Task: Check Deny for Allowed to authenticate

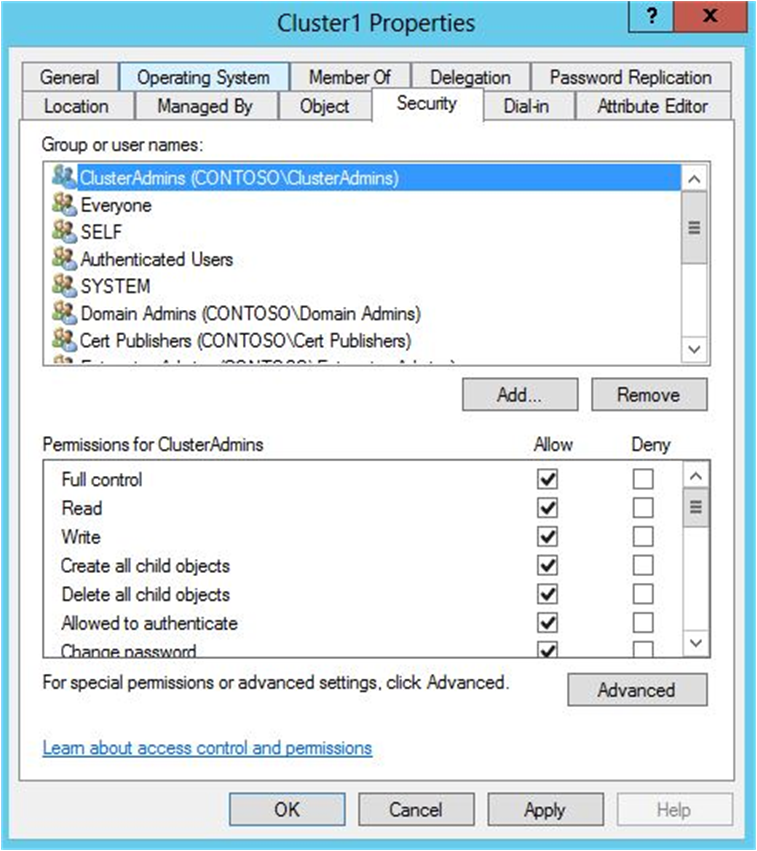Action: (643, 623)
